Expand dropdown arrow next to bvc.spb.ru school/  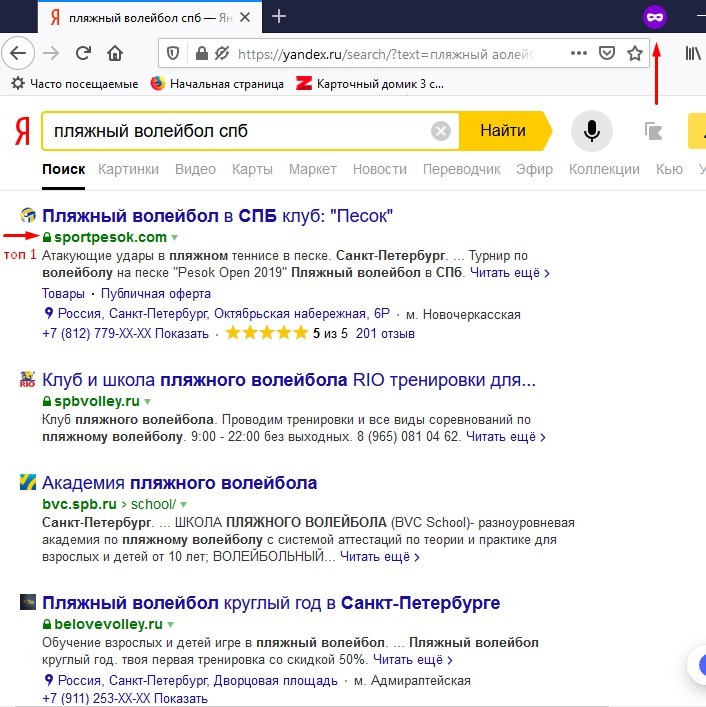183,505
